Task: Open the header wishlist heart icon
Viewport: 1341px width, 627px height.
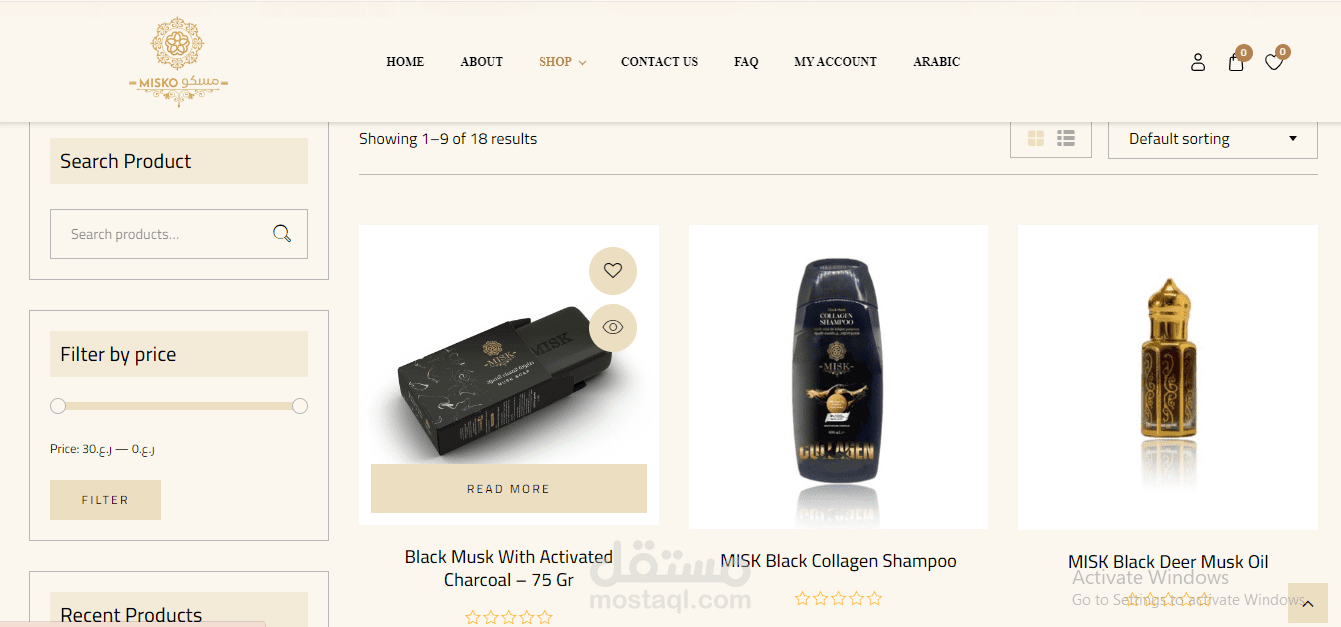Action: 1274,62
